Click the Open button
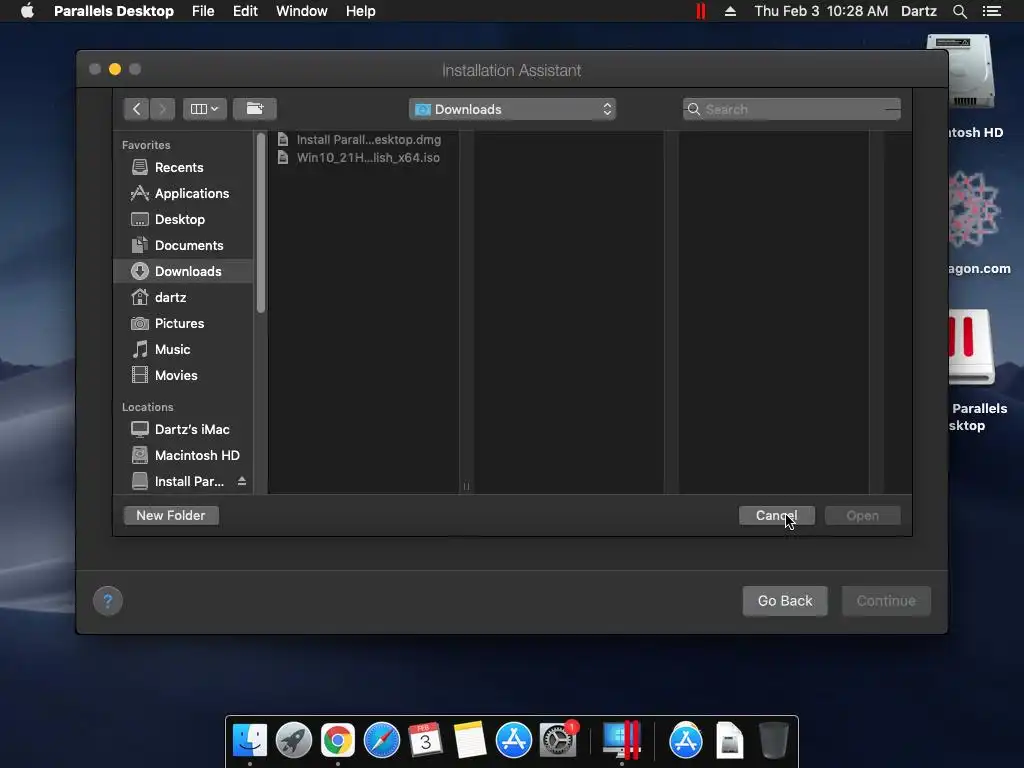 click(863, 515)
